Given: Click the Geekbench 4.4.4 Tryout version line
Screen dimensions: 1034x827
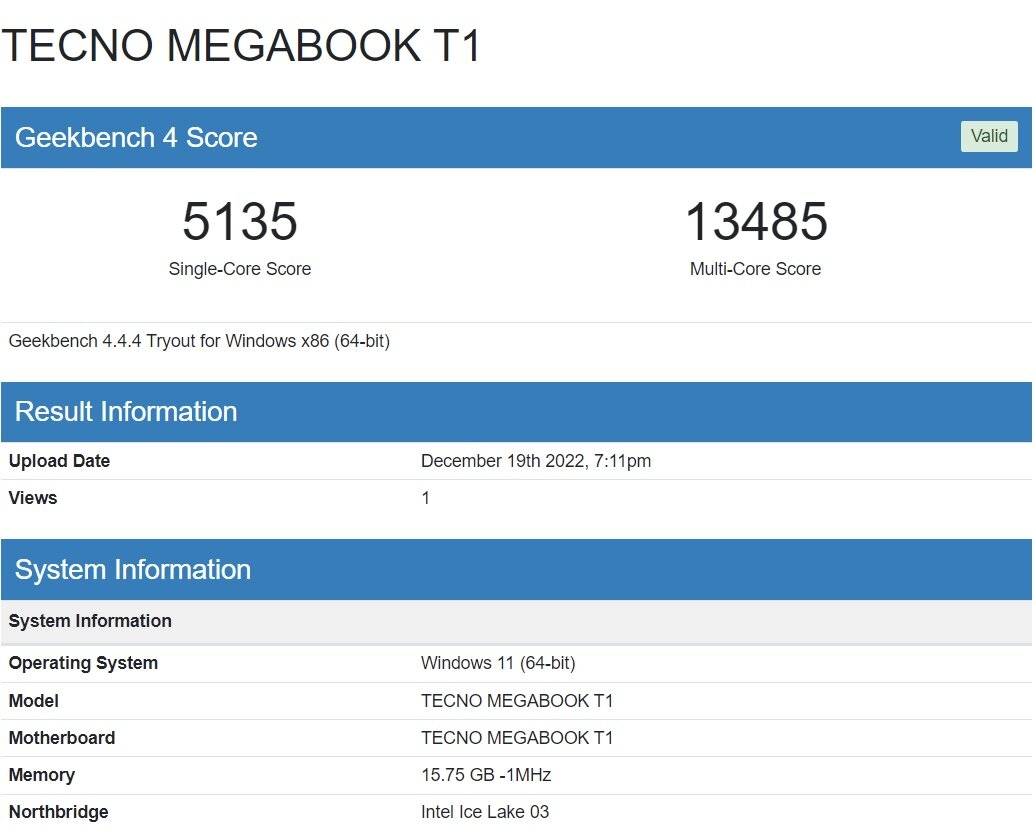Looking at the screenshot, I should point(199,341).
